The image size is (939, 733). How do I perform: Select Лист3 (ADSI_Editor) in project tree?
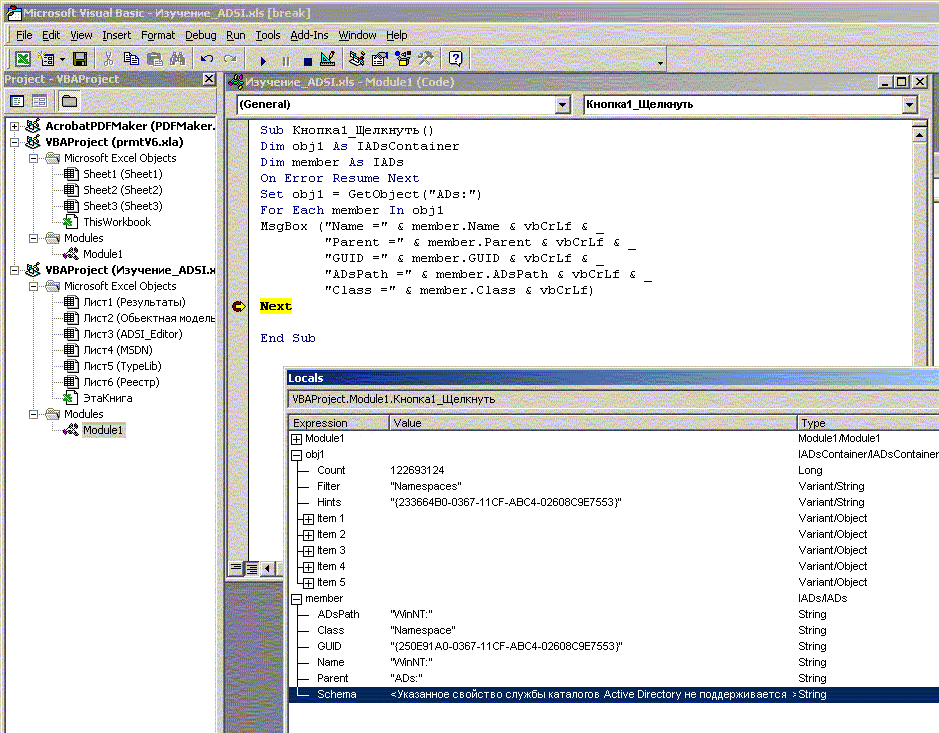(132, 334)
